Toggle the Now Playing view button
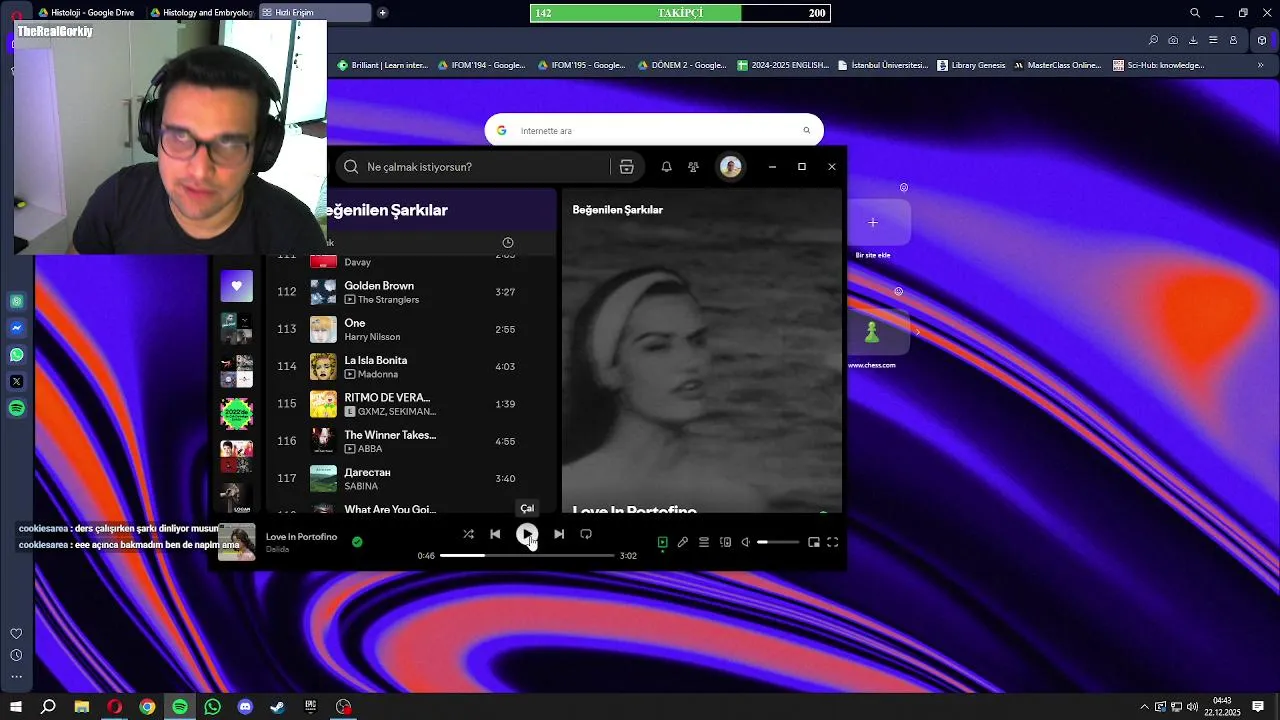Image resolution: width=1280 pixels, height=720 pixels. (x=662, y=542)
